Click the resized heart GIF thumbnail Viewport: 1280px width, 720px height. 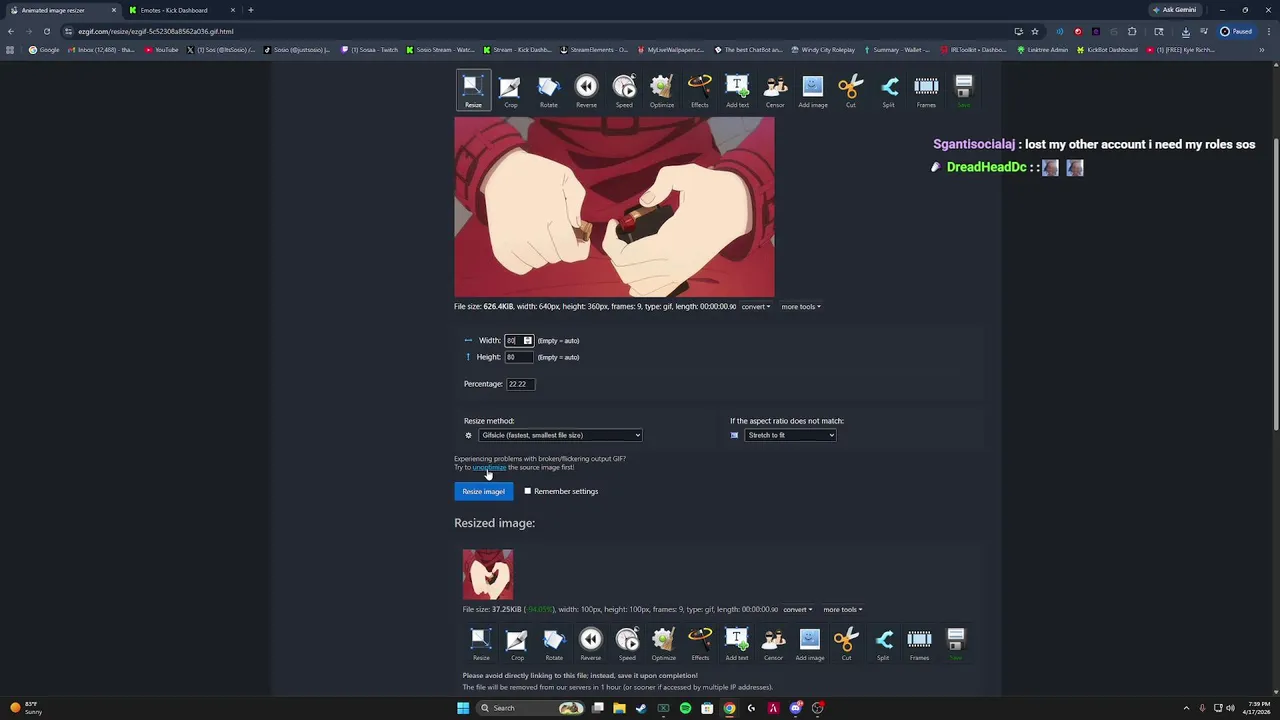(x=488, y=574)
